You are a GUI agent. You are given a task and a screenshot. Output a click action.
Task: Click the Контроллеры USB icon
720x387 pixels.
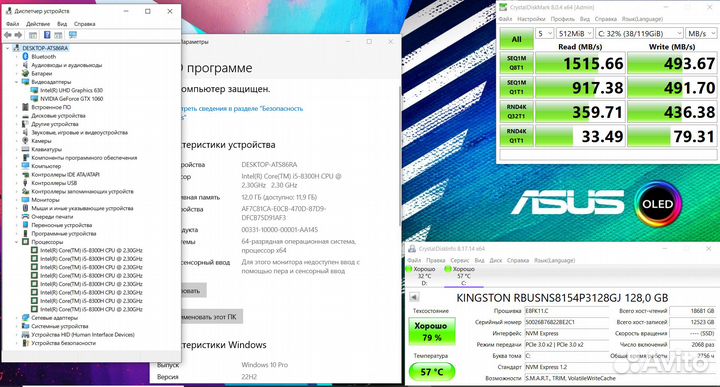click(x=26, y=183)
